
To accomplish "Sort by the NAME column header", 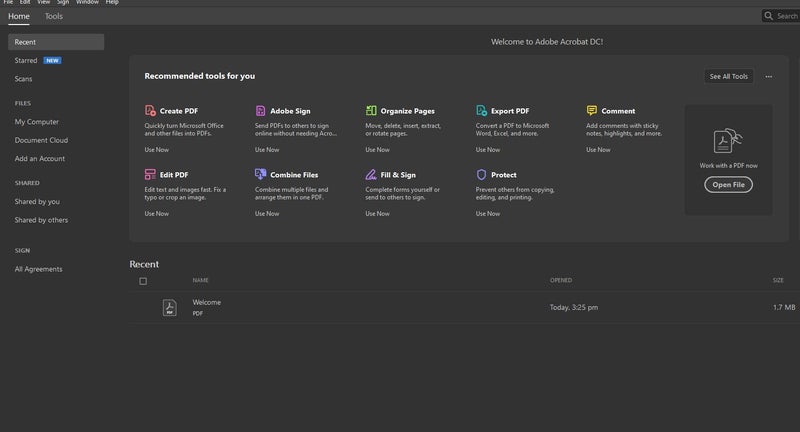I will pyautogui.click(x=201, y=280).
